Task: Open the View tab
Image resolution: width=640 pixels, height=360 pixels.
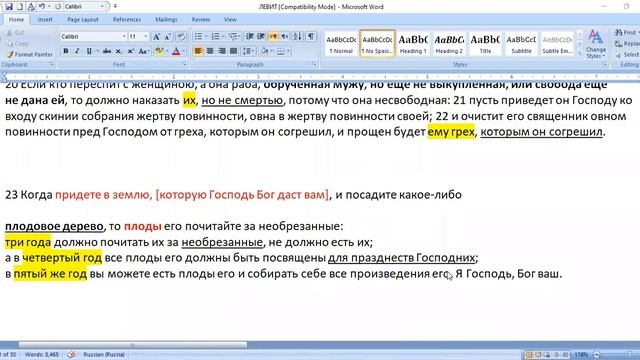Action: pyautogui.click(x=230, y=20)
